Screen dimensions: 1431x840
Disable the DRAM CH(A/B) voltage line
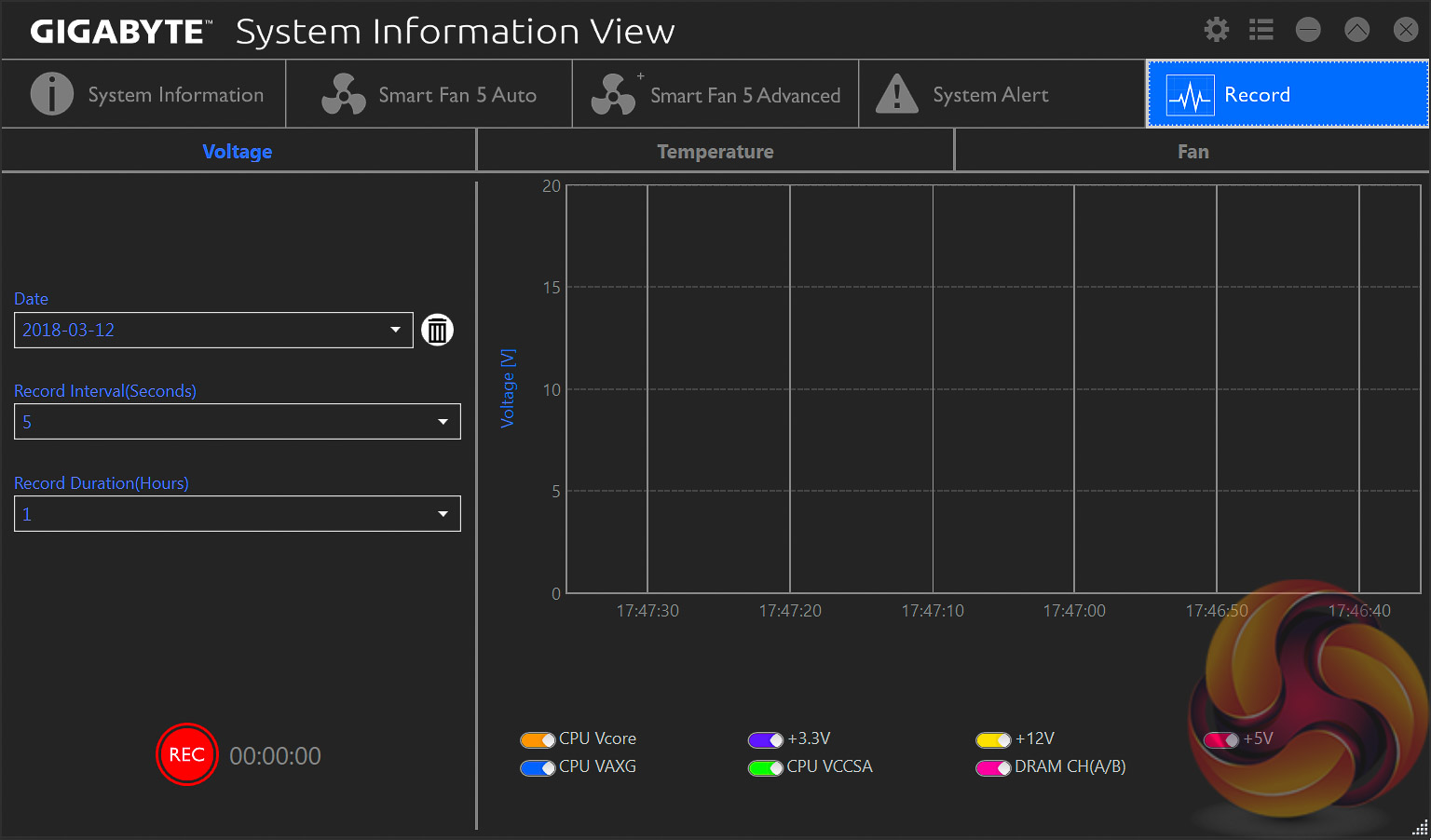992,768
